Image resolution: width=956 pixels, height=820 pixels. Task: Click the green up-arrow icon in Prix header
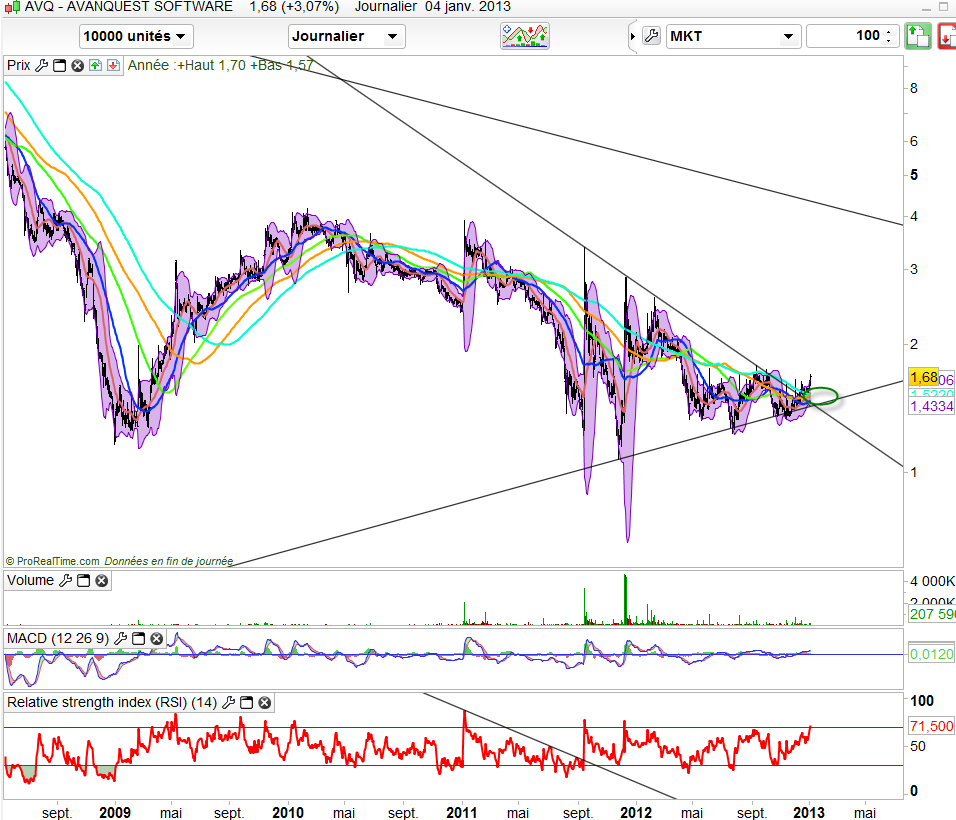click(95, 65)
